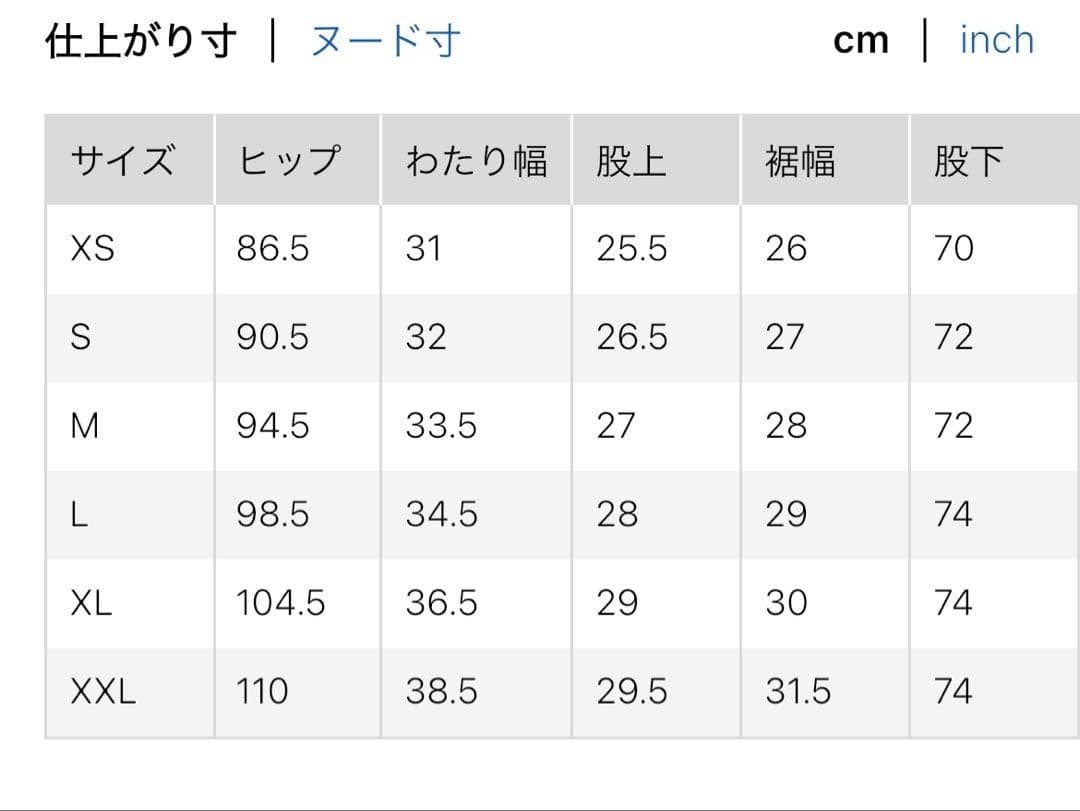The height and width of the screenshot is (811, 1080).
Task: Switch measurements to inch
Action: 996,41
